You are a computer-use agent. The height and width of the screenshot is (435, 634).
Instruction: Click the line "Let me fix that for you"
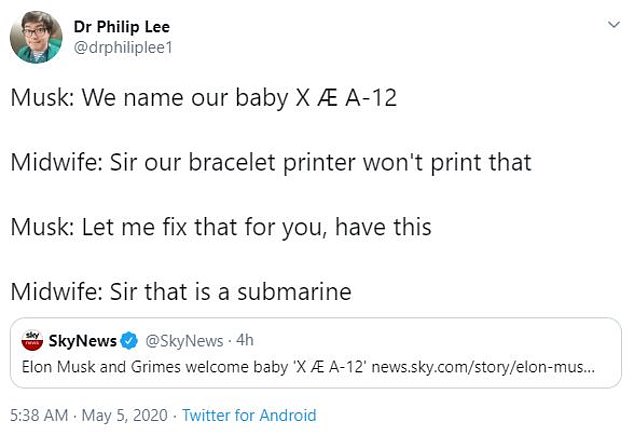pyautogui.click(x=220, y=227)
